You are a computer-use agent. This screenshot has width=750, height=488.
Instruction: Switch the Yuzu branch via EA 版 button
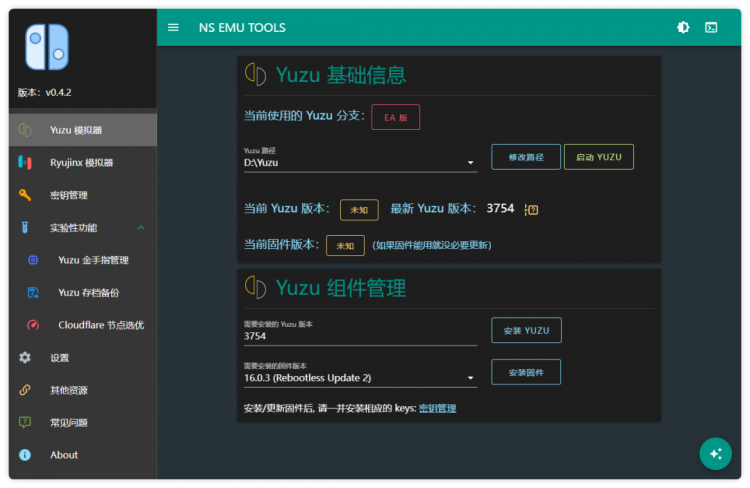coord(396,117)
